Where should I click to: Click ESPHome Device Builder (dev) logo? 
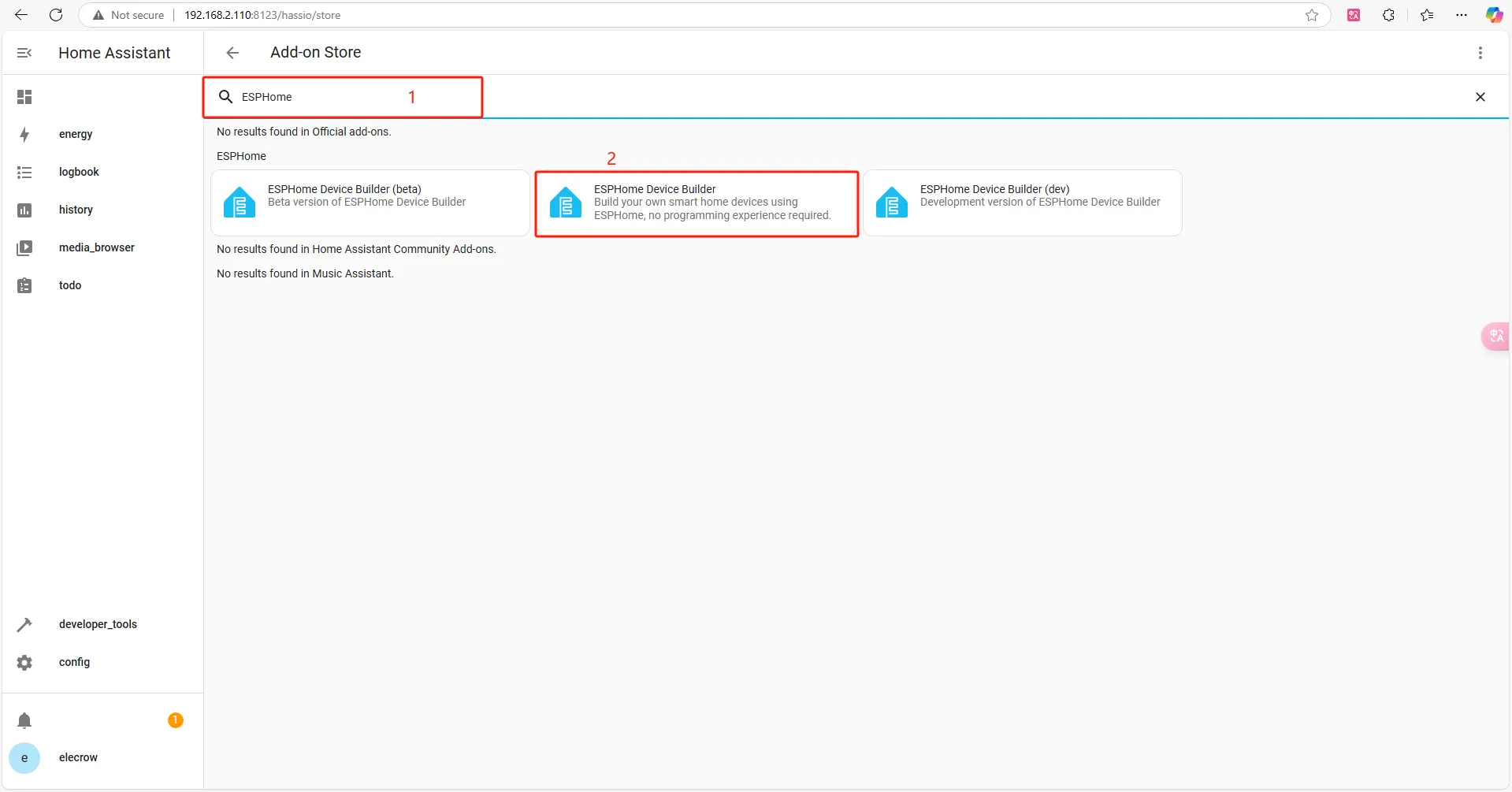tap(892, 203)
